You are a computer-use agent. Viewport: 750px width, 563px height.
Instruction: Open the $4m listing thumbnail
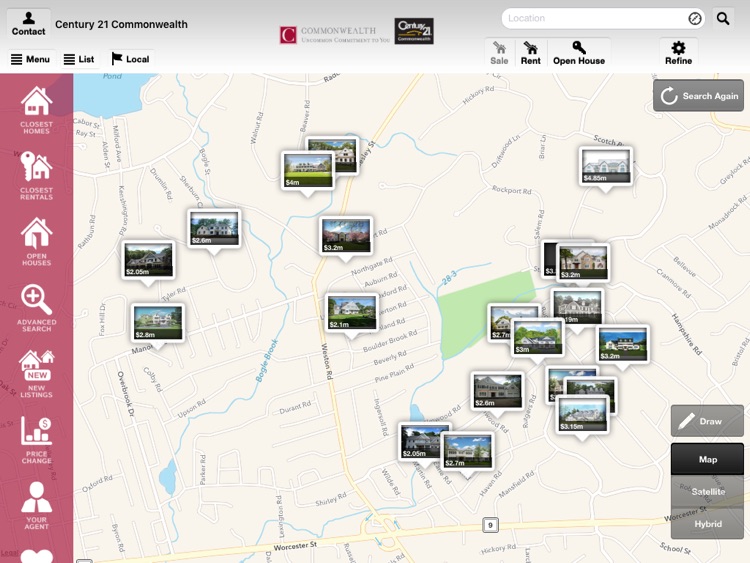click(308, 171)
